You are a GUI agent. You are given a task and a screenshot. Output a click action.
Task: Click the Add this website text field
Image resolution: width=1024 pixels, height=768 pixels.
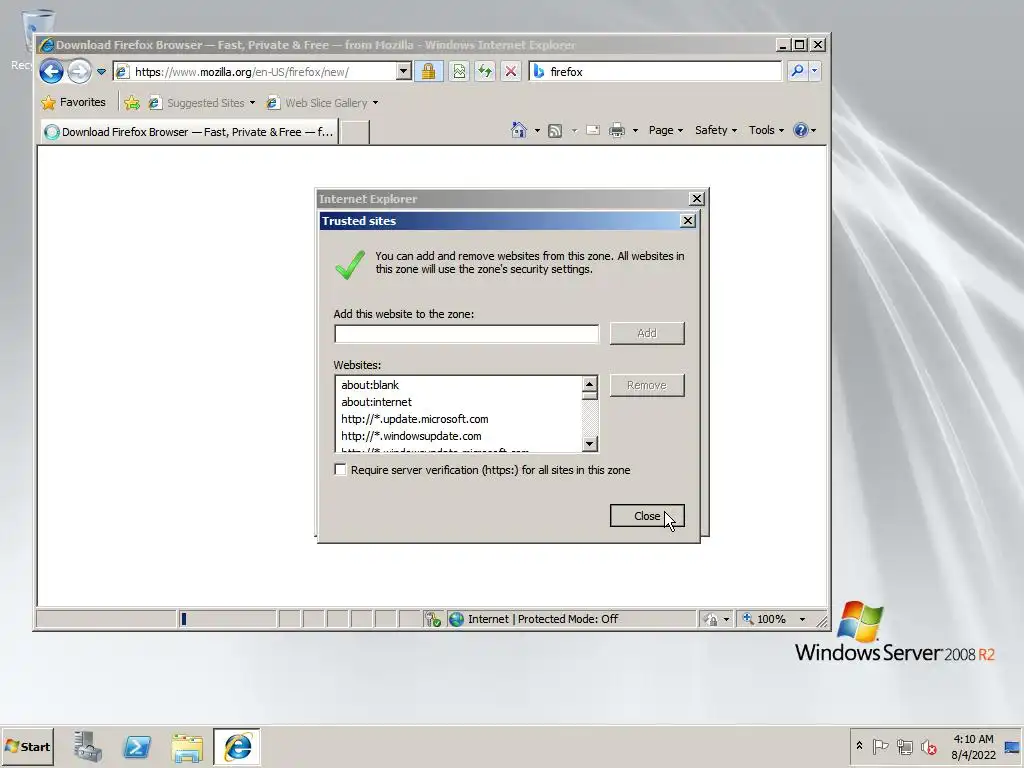tap(466, 334)
